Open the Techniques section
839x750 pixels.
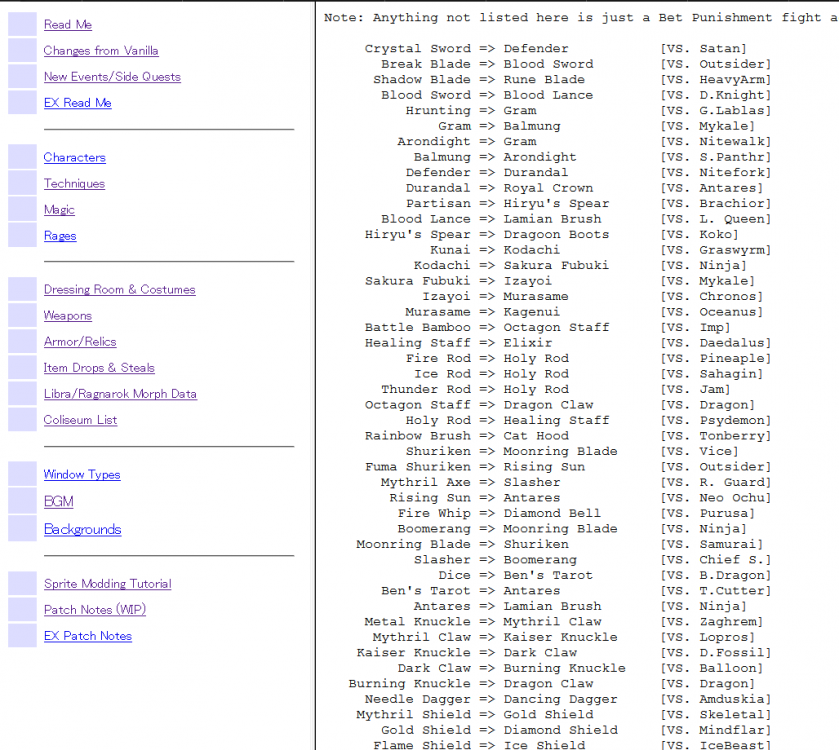[74, 183]
